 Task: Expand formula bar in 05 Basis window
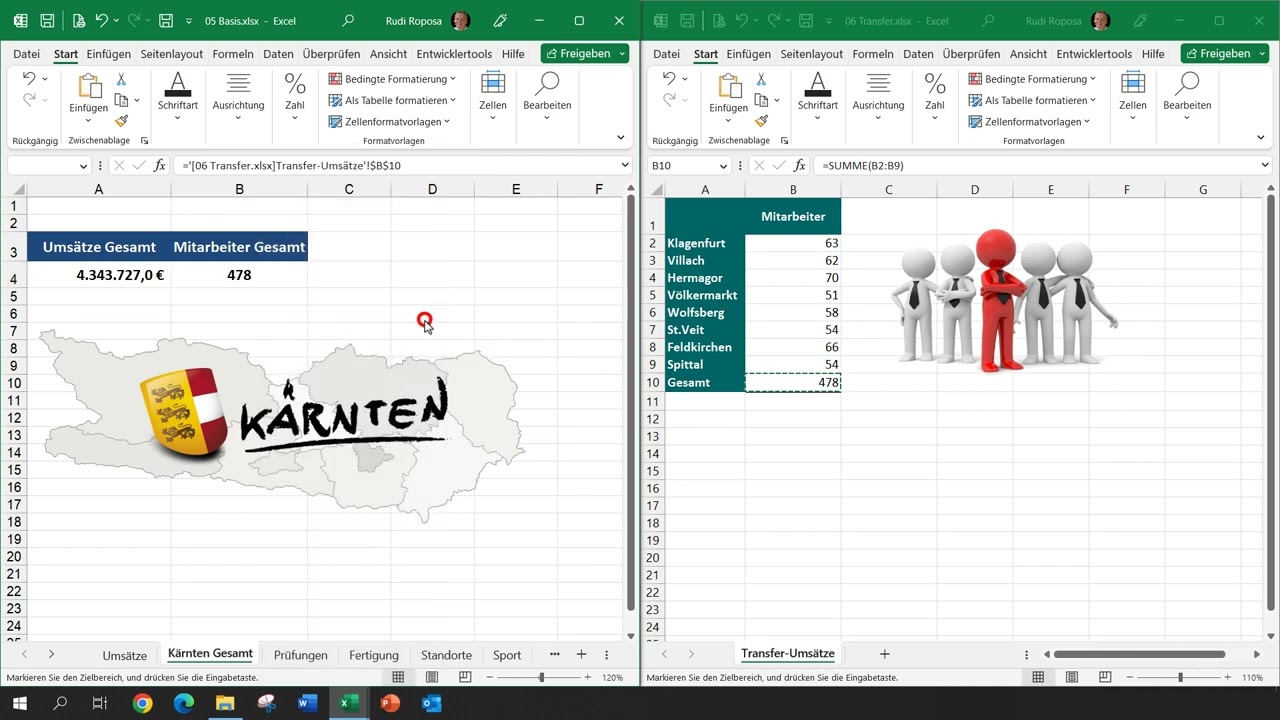(x=626, y=166)
